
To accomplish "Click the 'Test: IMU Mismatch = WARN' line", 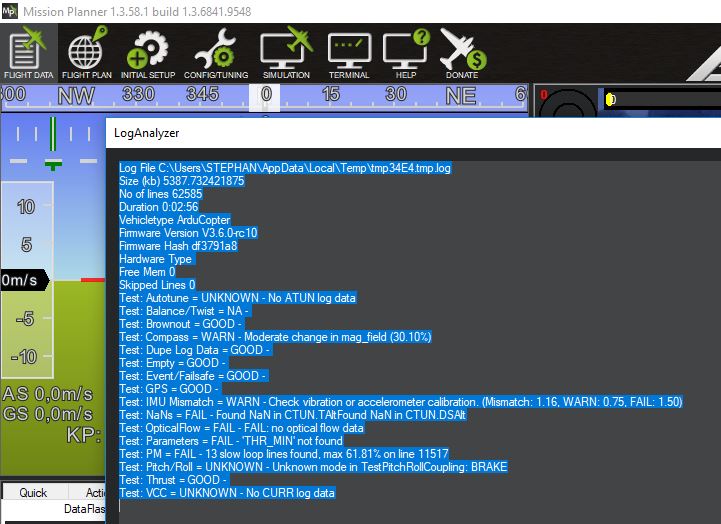I will 401,402.
